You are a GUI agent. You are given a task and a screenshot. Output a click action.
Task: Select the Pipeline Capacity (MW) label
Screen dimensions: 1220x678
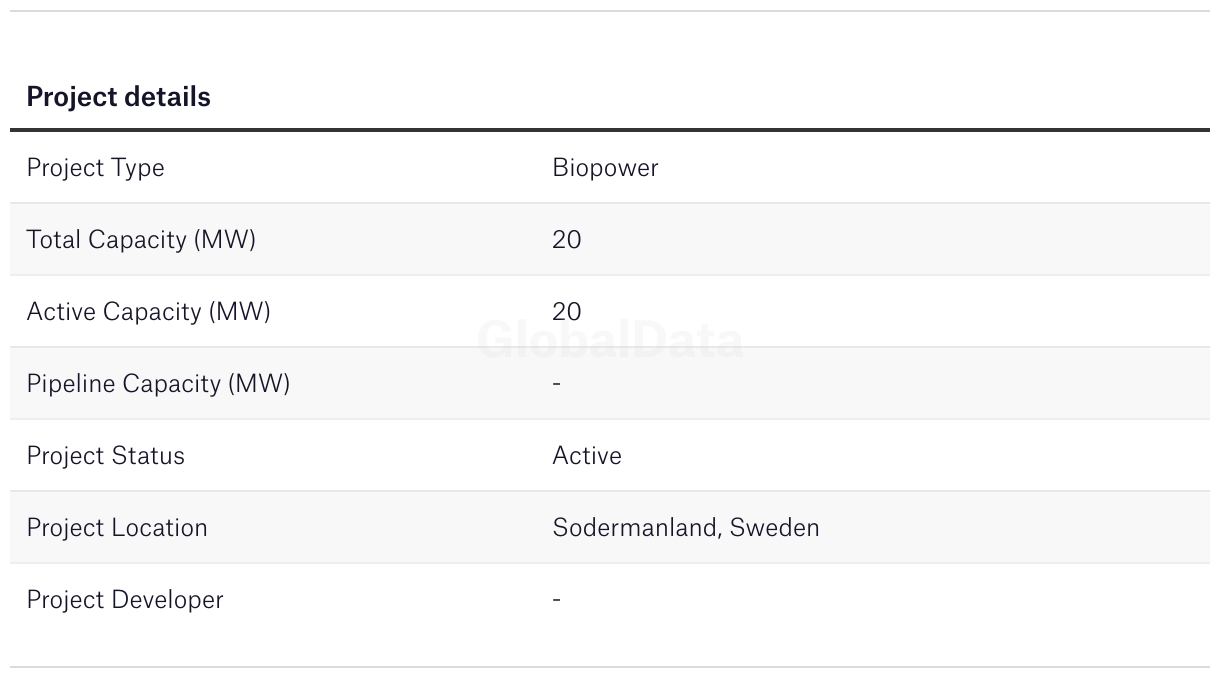(x=158, y=384)
